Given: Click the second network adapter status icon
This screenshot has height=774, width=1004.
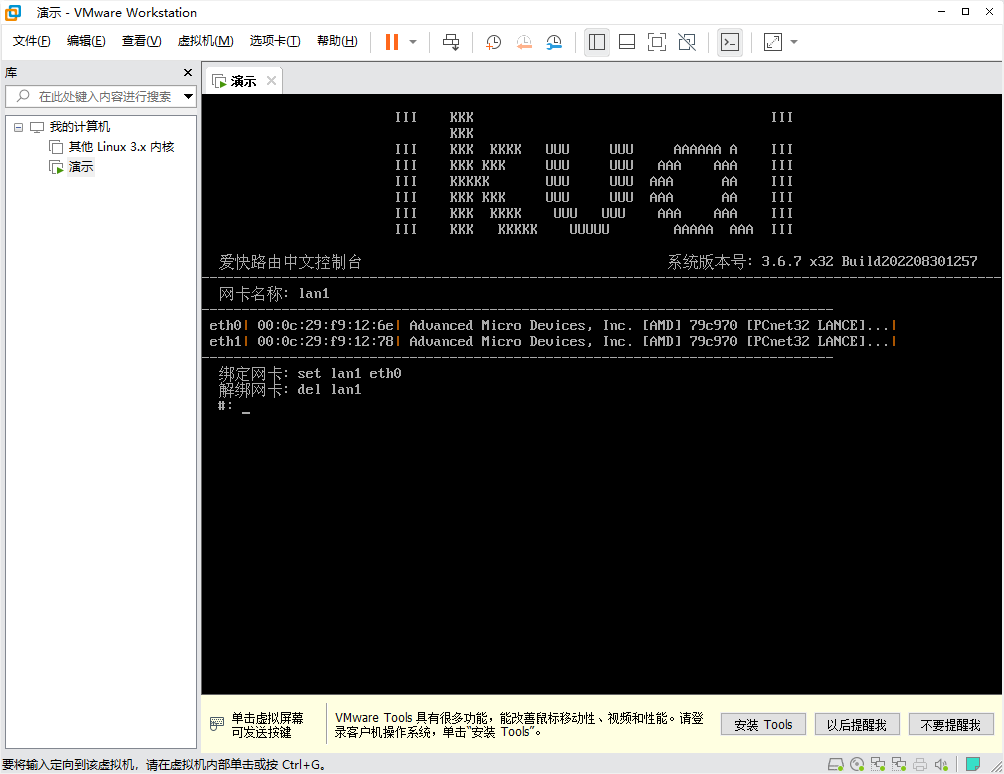Looking at the screenshot, I should point(899,764).
